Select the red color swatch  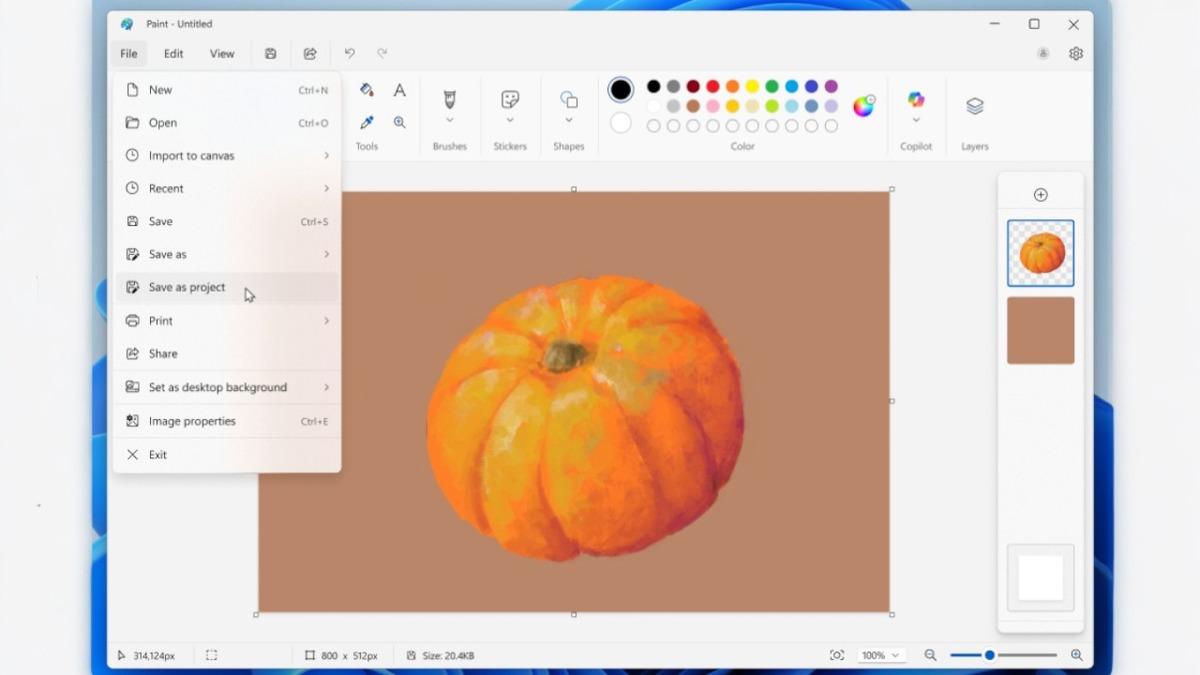pos(713,87)
